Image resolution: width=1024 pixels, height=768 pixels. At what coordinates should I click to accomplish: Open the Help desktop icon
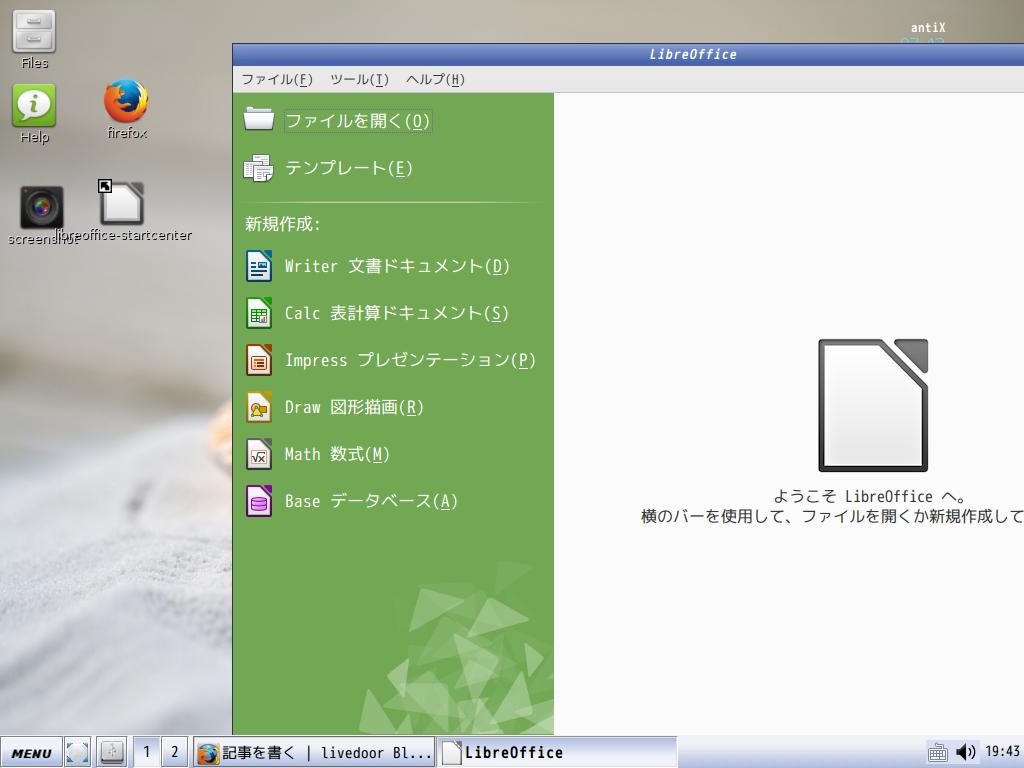pos(34,113)
